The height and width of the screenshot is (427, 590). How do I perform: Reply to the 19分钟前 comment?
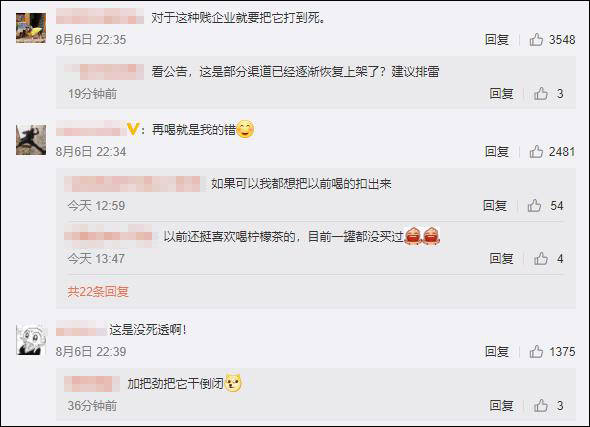tap(501, 93)
